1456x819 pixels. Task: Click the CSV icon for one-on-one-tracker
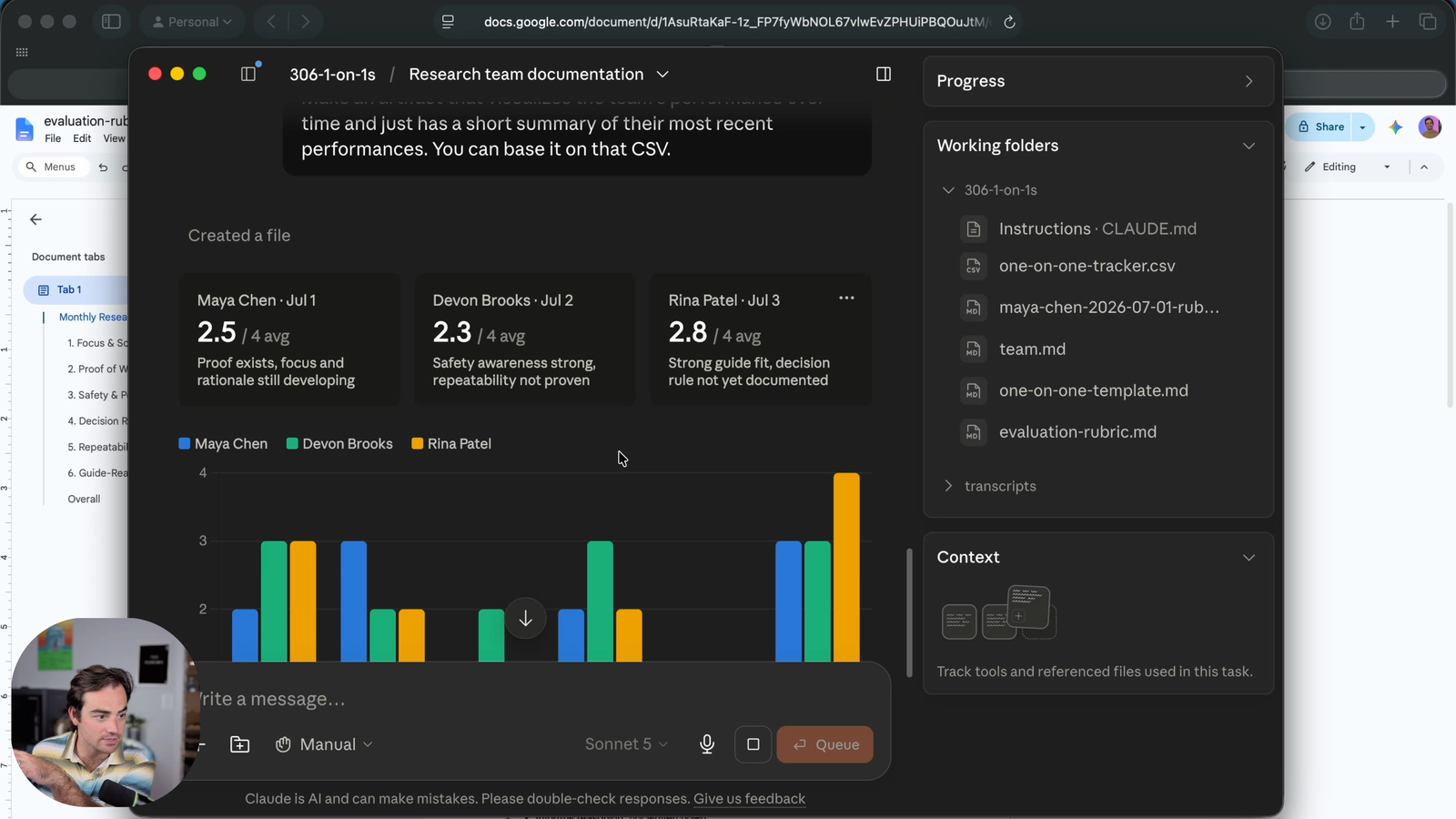[x=974, y=267]
